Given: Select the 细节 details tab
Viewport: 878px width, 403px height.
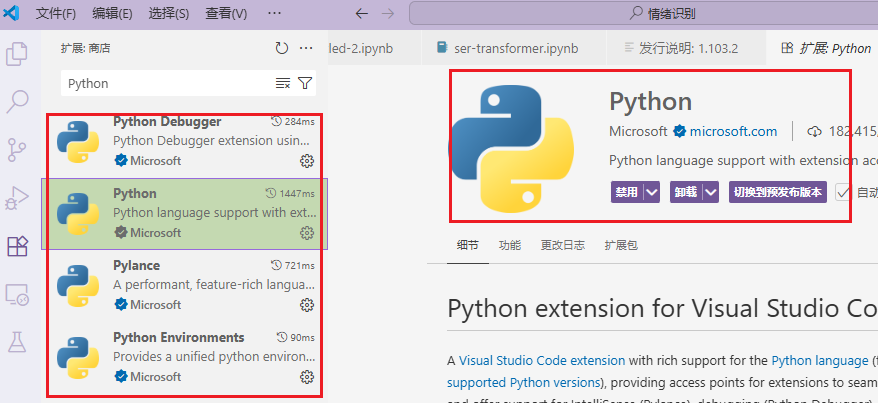Looking at the screenshot, I should pyautogui.click(x=468, y=245).
